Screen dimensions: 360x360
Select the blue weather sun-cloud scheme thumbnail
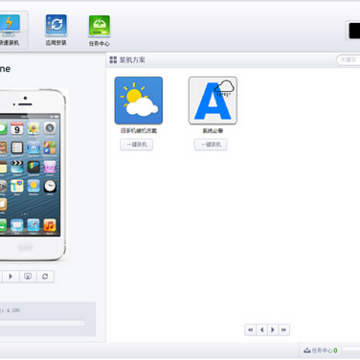click(x=139, y=100)
